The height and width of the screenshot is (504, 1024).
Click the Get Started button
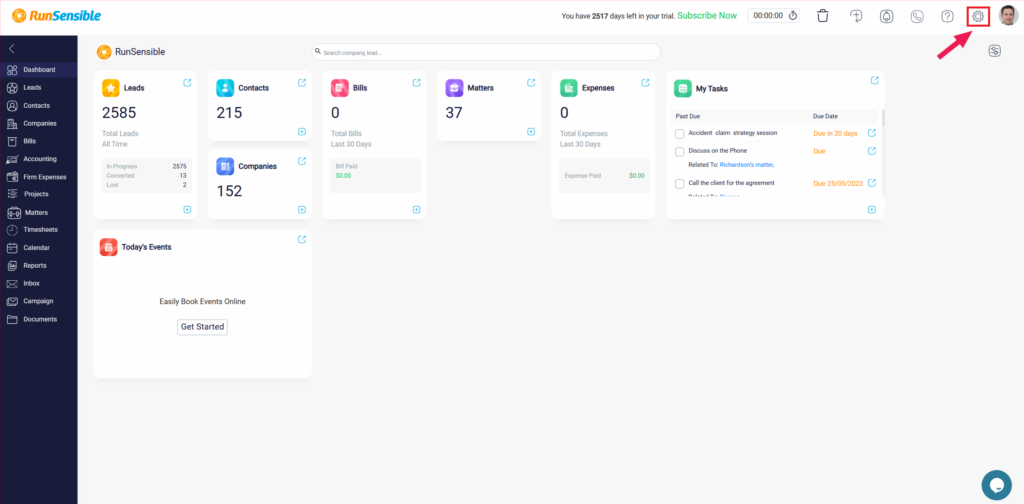[202, 326]
